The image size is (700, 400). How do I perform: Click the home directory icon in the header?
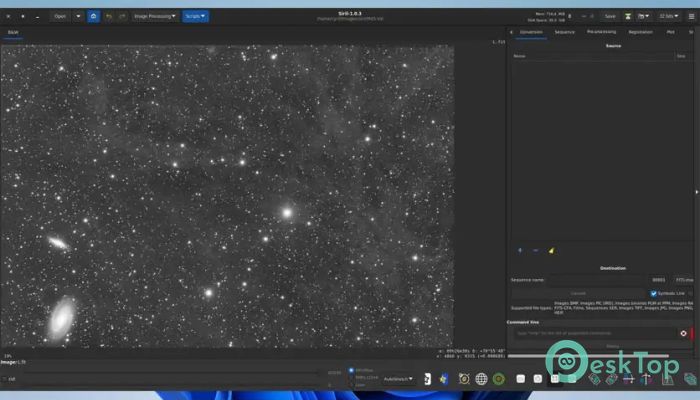coord(93,17)
